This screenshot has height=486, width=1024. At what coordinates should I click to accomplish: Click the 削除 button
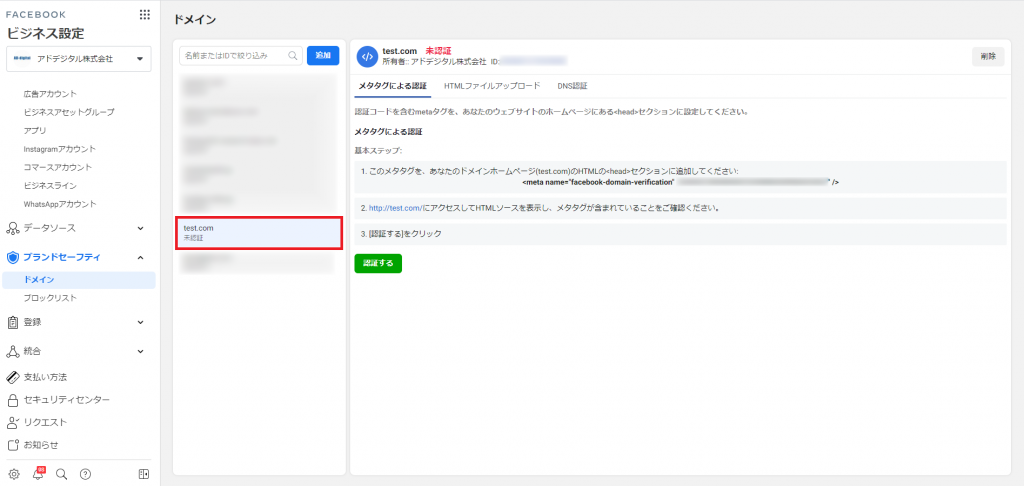(988, 56)
